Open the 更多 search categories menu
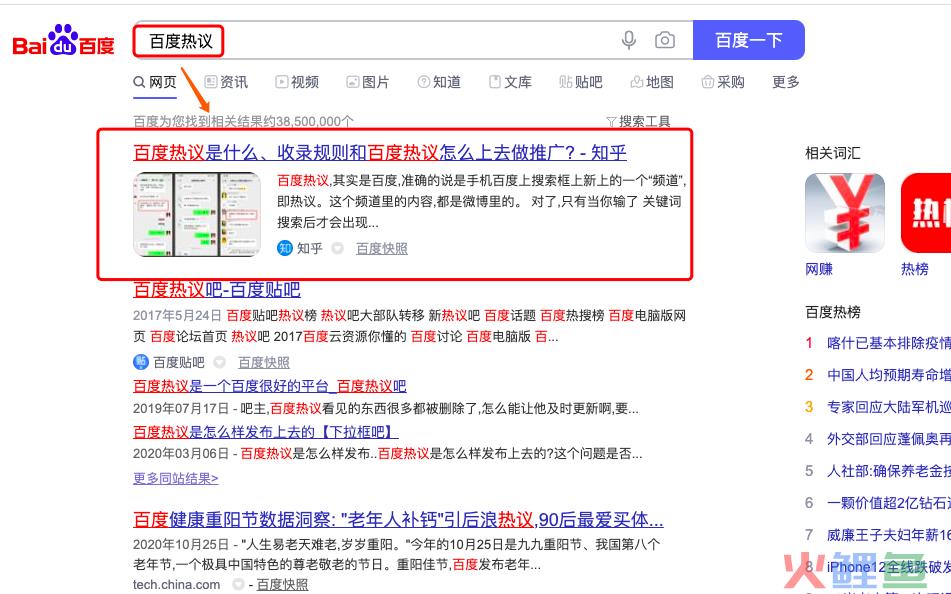Viewport: 951px width, 594px height. click(785, 82)
